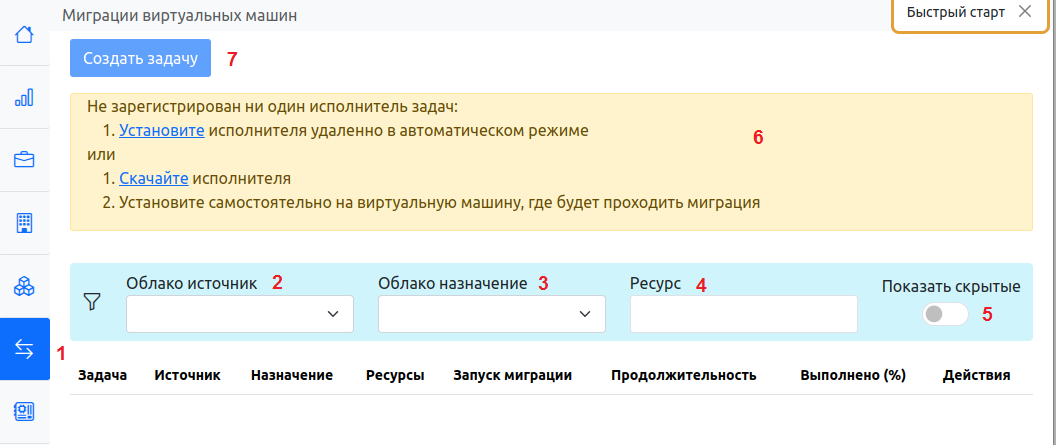Click the briefcase icon in sidebar
Image resolution: width=1056 pixels, height=445 pixels.
click(24, 160)
